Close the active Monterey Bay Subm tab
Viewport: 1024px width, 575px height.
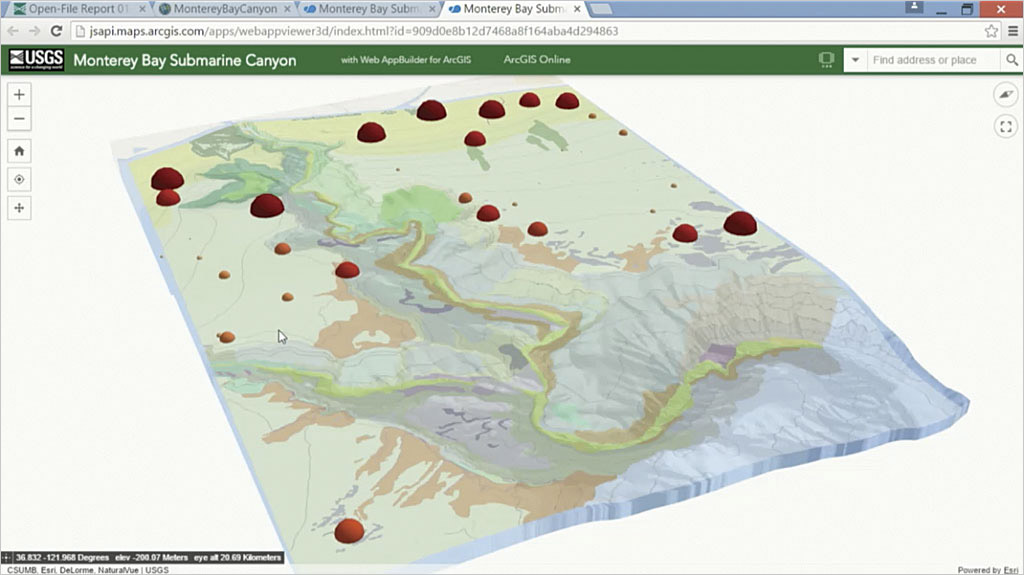click(577, 9)
